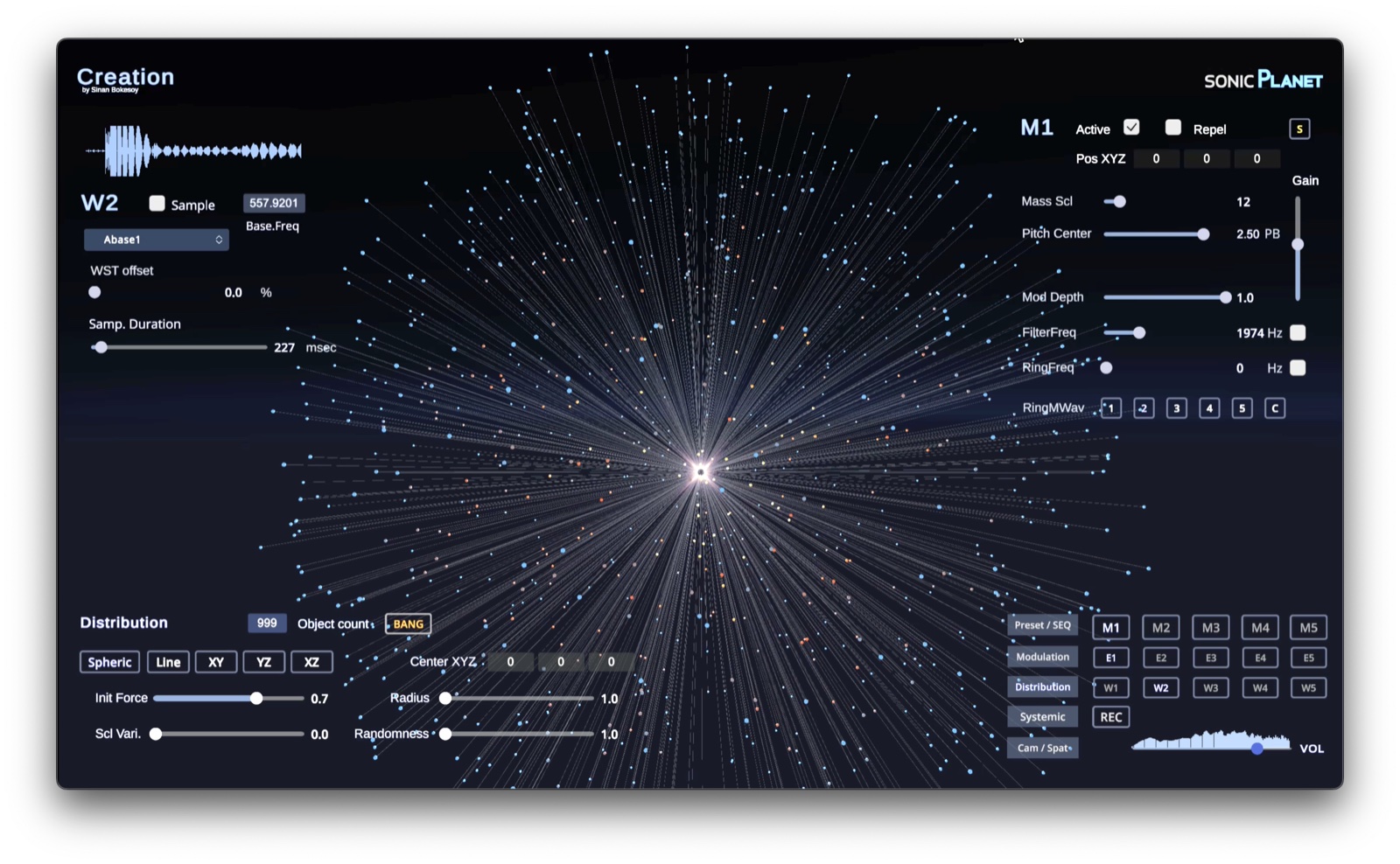Select the Spheric distribution mode

109,662
